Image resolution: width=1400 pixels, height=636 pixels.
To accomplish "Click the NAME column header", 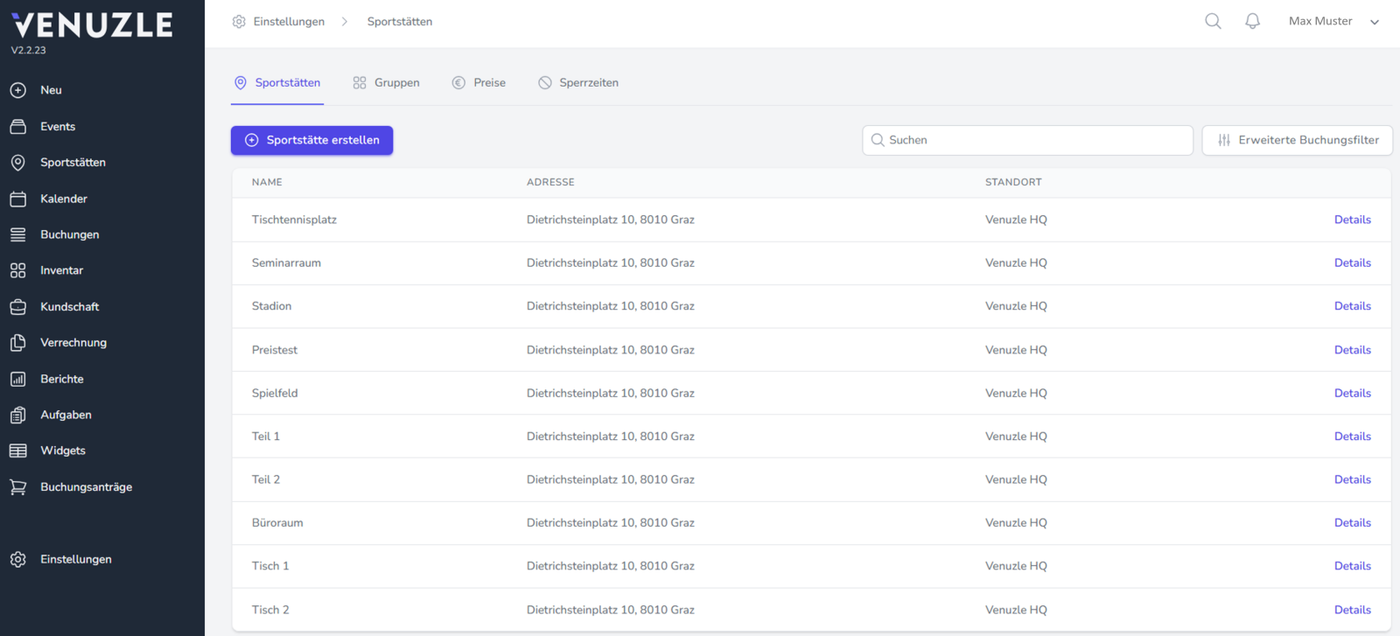I will 267,183.
